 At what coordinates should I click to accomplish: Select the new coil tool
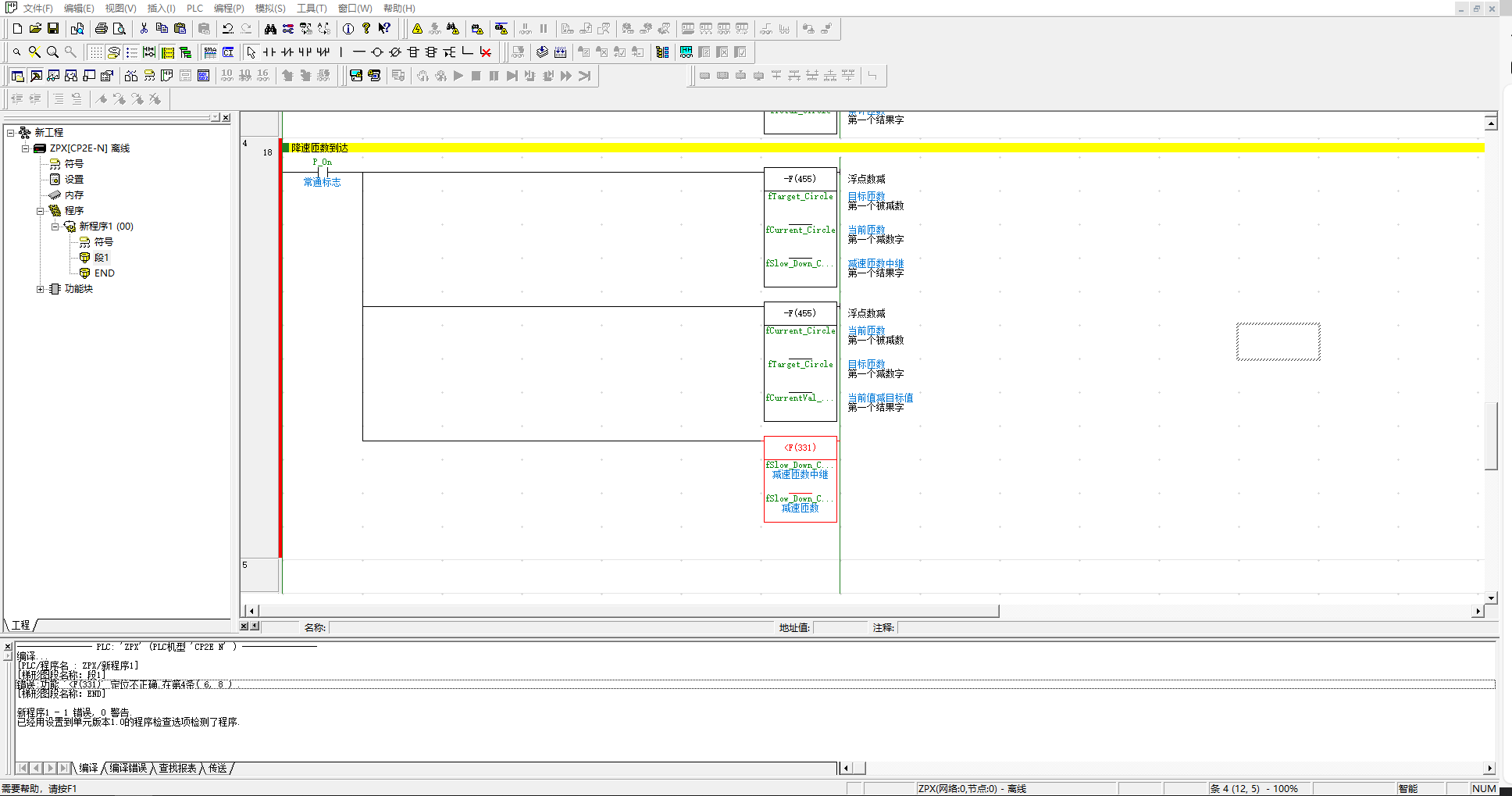[377, 52]
